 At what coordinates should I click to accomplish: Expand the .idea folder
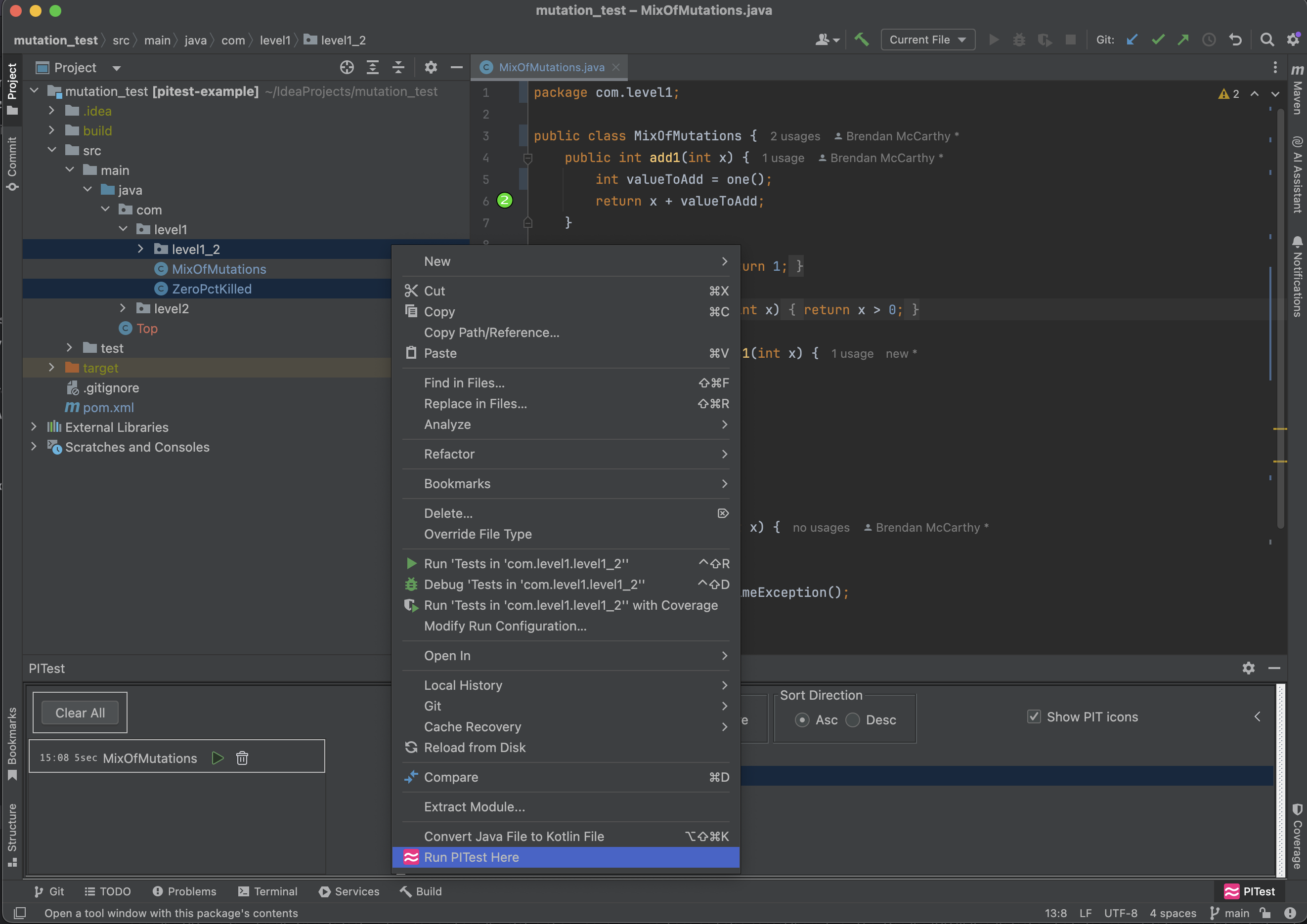coord(51,110)
